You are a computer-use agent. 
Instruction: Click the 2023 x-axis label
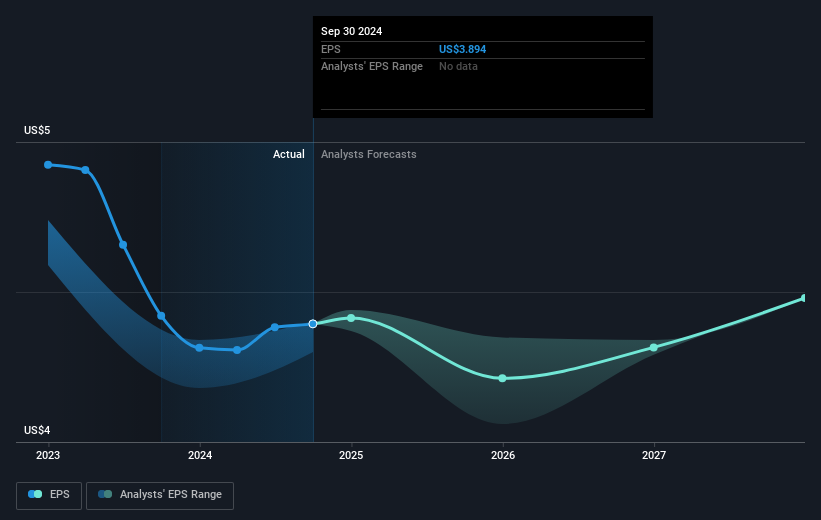(48, 456)
